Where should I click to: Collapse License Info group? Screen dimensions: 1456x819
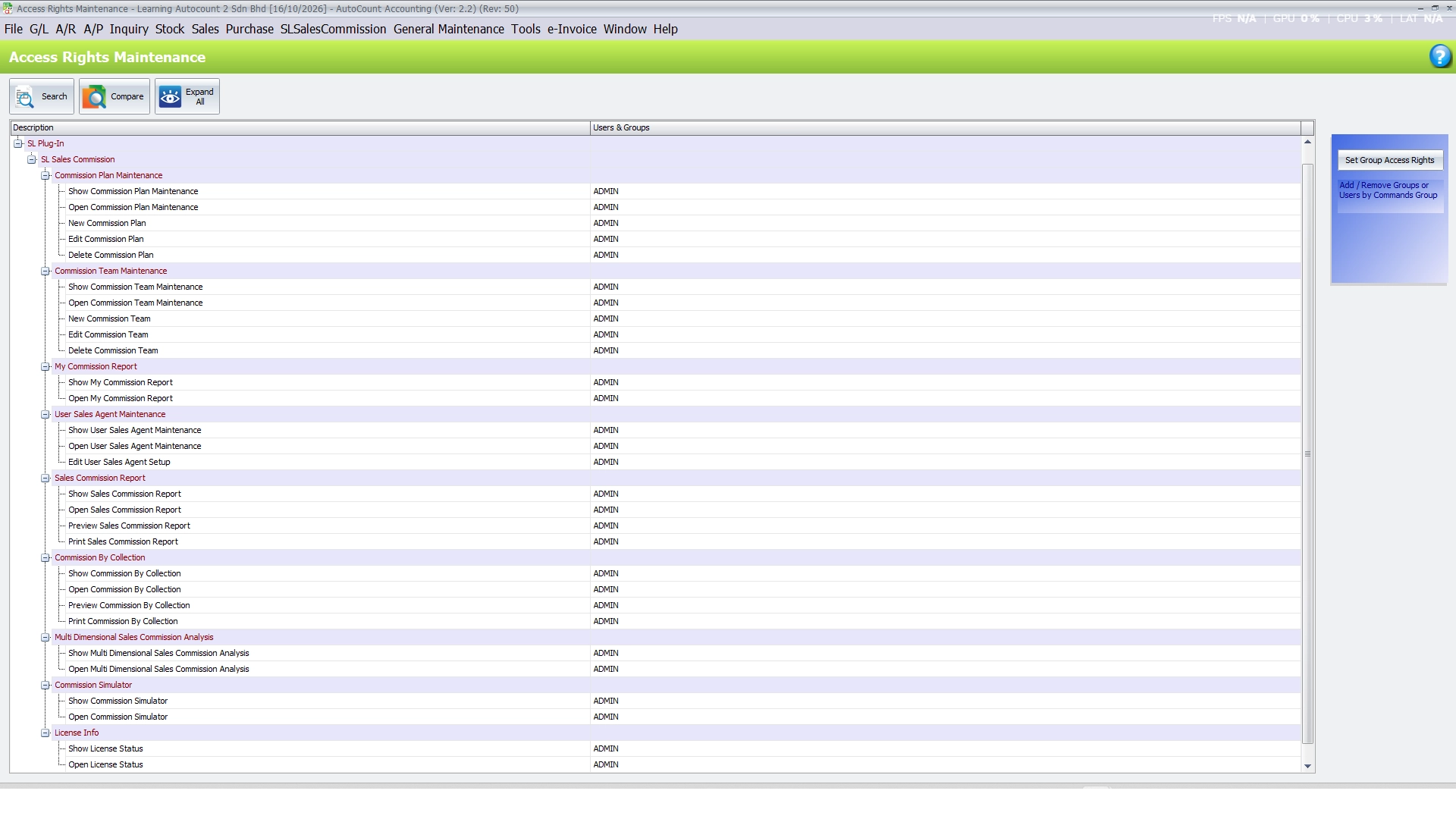[x=45, y=733]
